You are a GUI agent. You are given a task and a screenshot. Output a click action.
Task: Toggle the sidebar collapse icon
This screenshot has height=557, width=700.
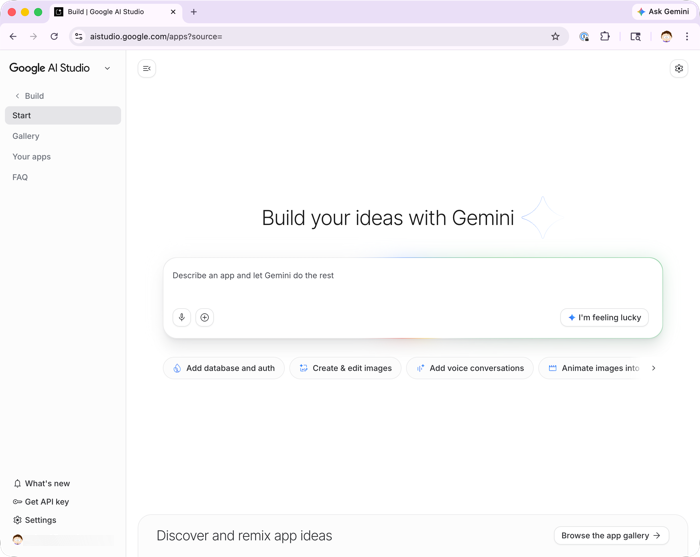(x=147, y=69)
